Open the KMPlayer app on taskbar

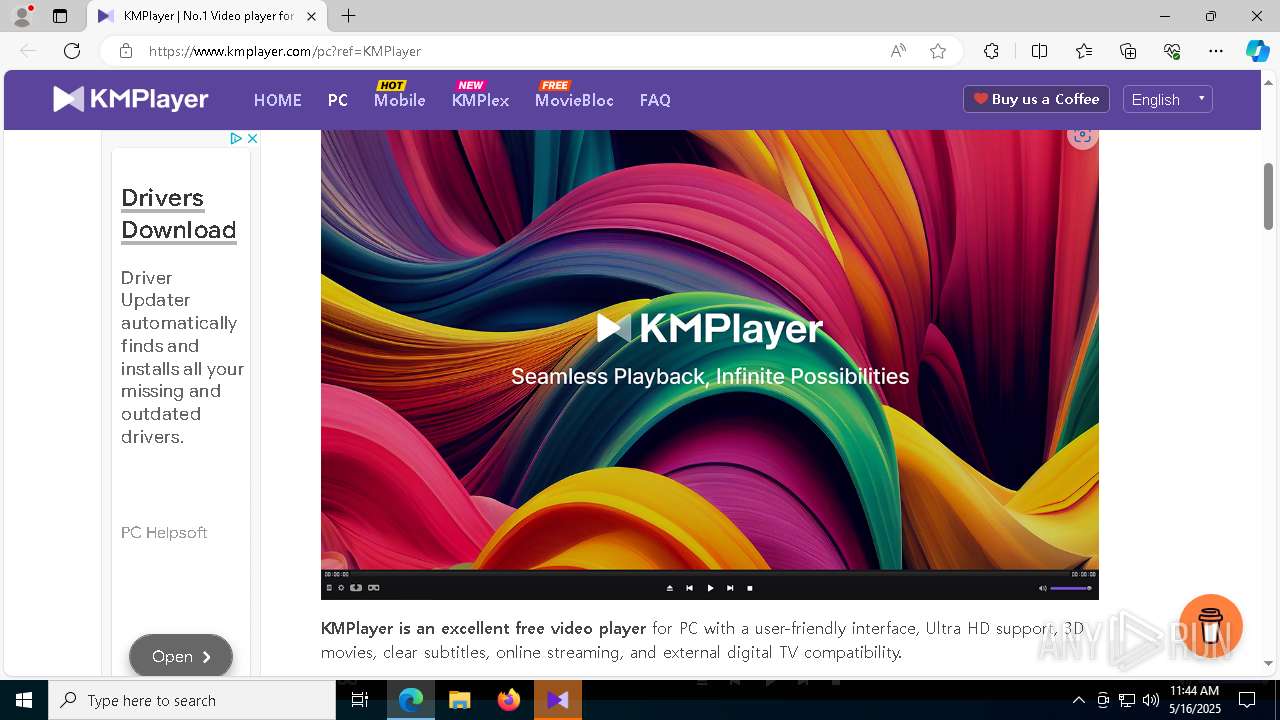[558, 700]
